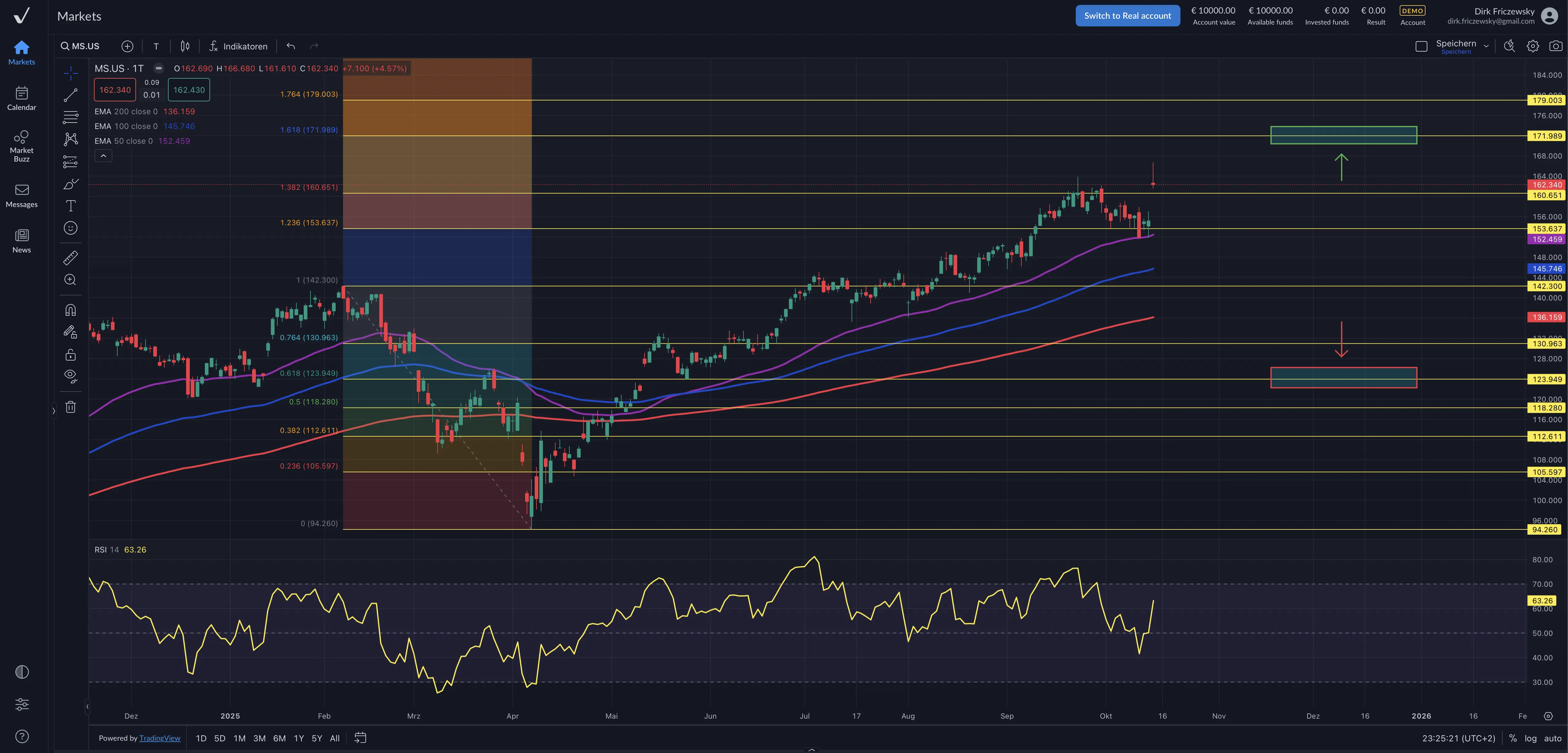Image resolution: width=1568 pixels, height=753 pixels.
Task: Hide all drawings with eye toggle
Action: point(70,376)
